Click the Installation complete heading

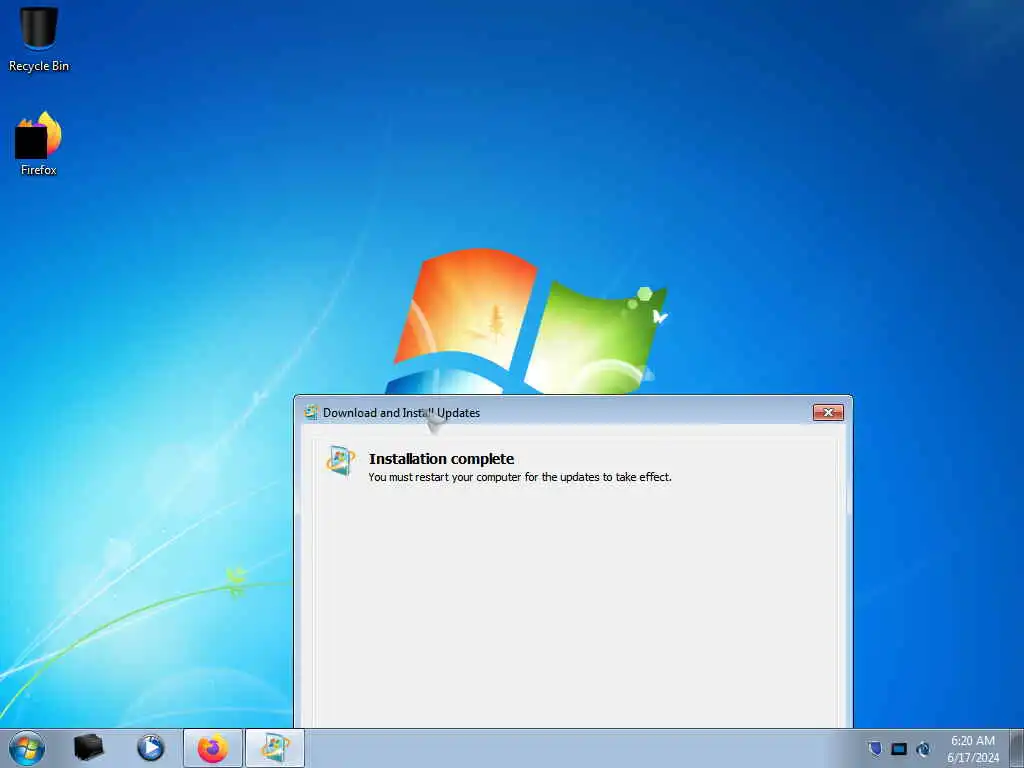[441, 458]
